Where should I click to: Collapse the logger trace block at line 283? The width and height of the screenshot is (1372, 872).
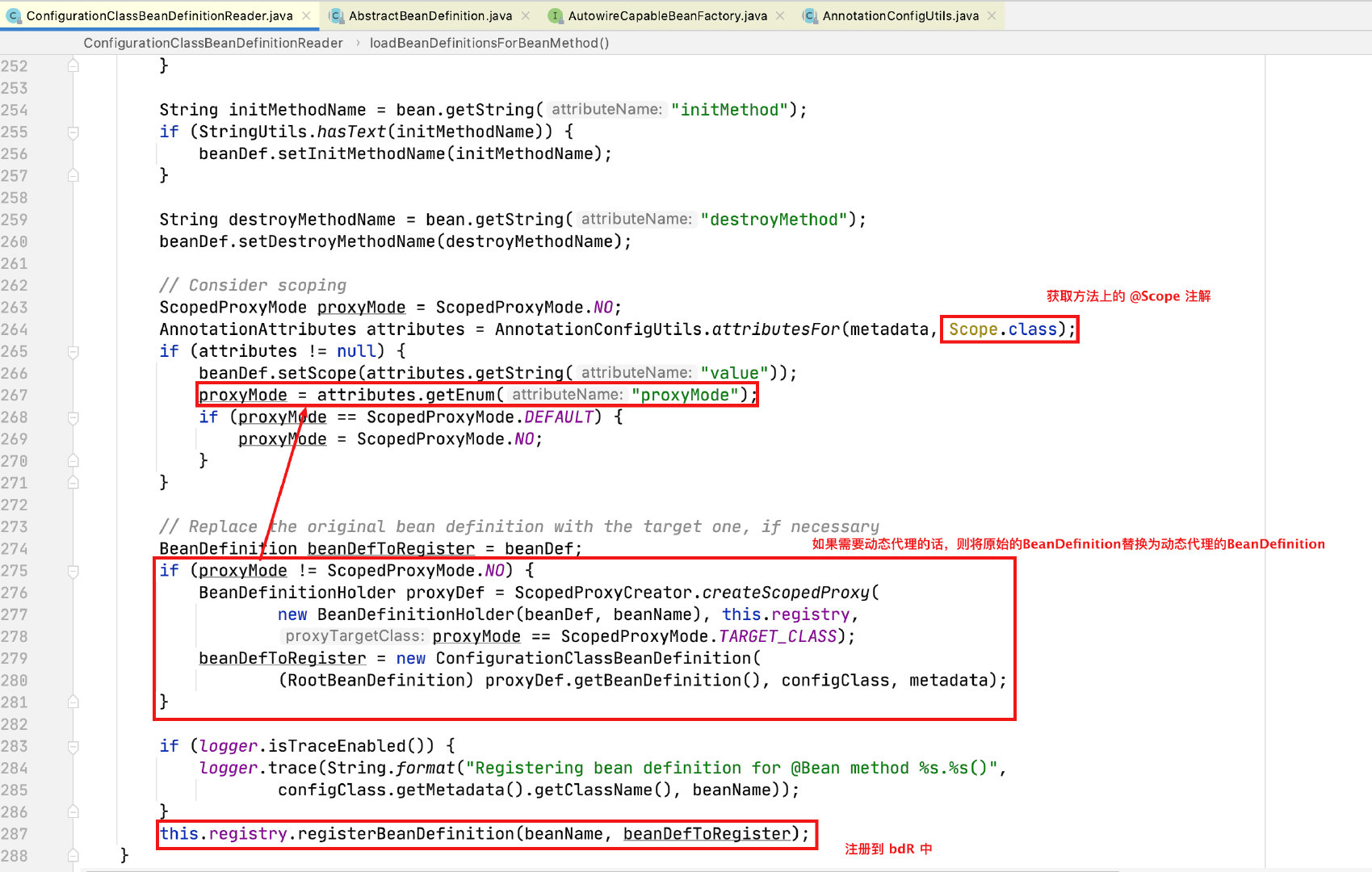click(73, 746)
